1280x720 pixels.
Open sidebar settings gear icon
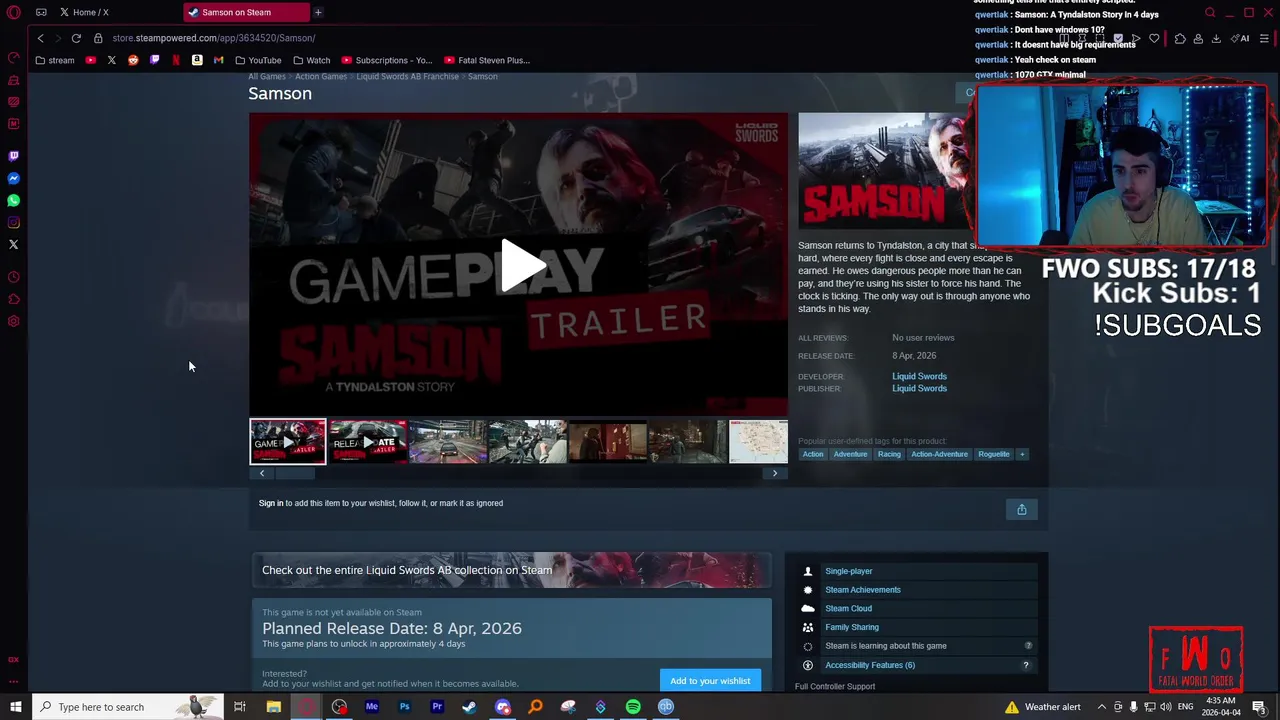click(x=14, y=321)
